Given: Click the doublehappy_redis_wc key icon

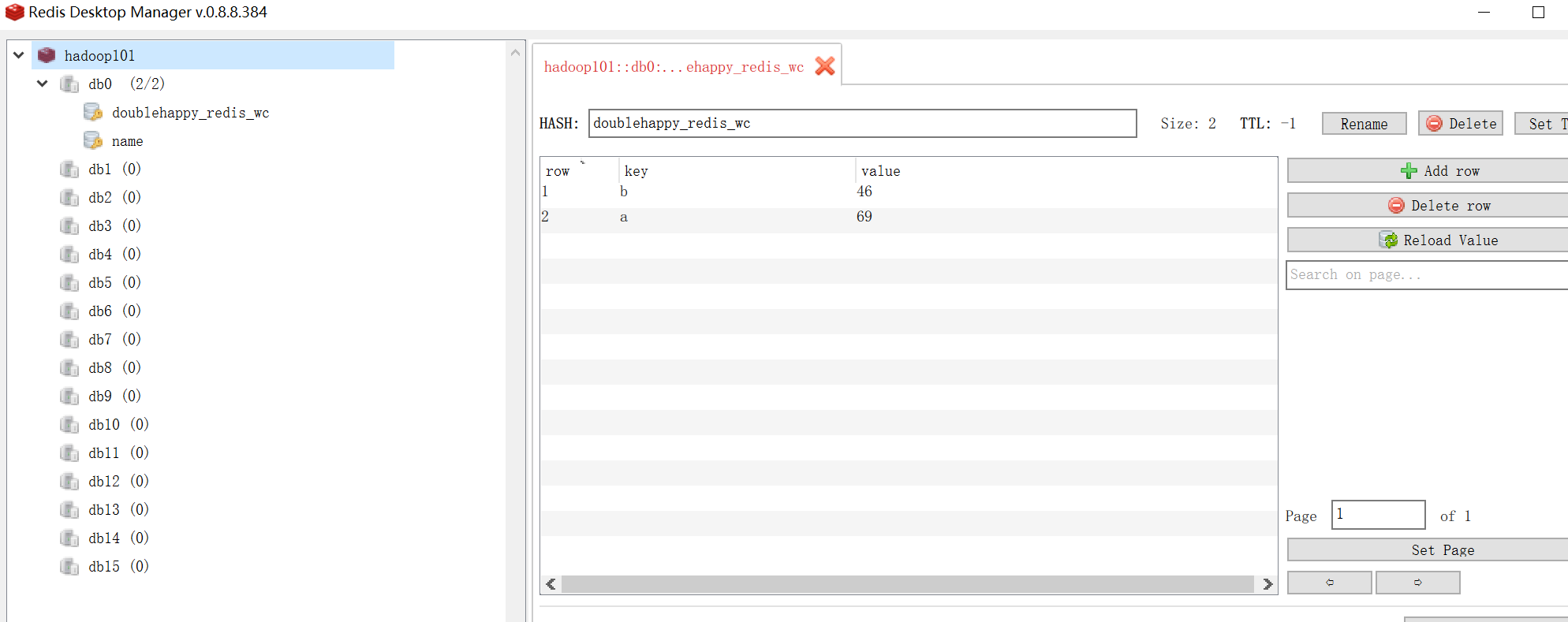Looking at the screenshot, I should (x=93, y=112).
